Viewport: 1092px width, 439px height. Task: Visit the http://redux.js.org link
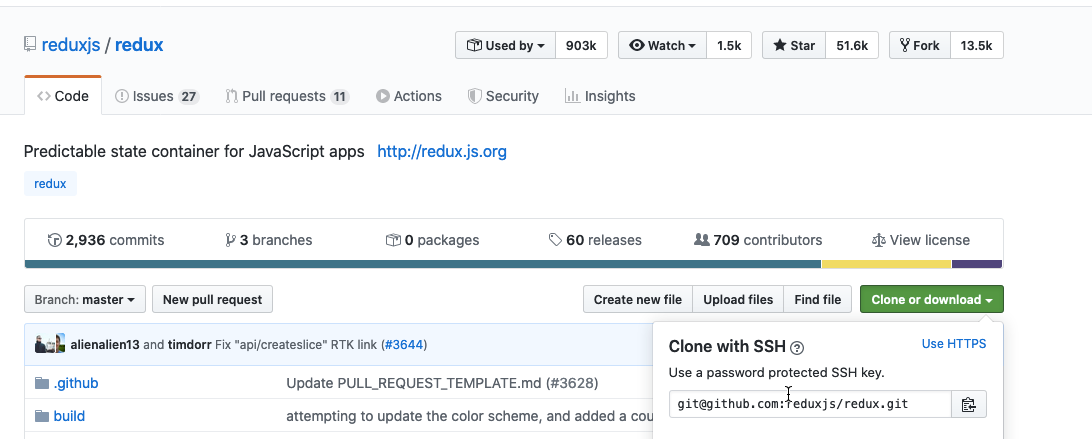click(442, 151)
